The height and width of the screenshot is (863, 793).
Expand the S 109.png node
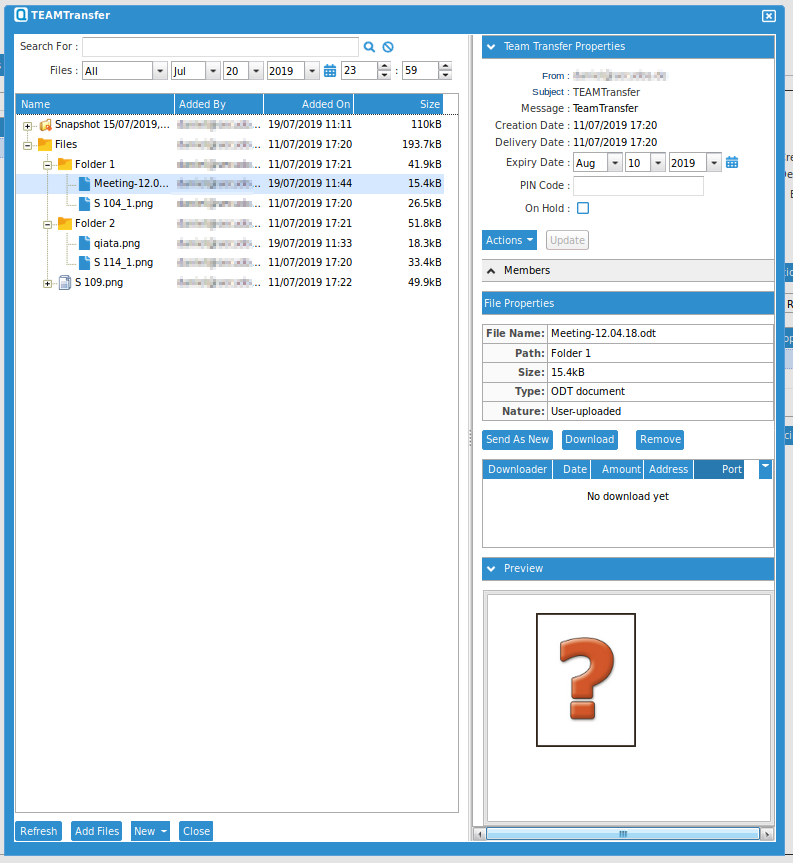tap(47, 284)
